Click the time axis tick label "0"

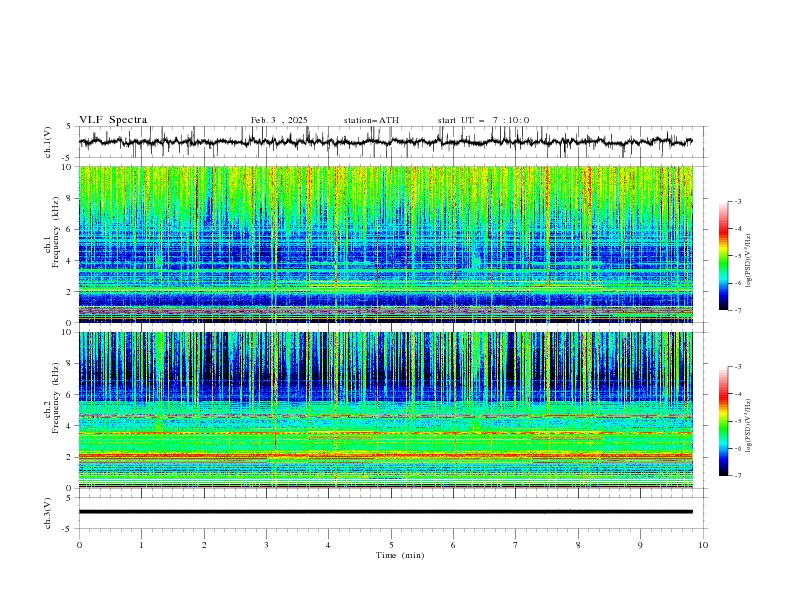tap(79, 545)
